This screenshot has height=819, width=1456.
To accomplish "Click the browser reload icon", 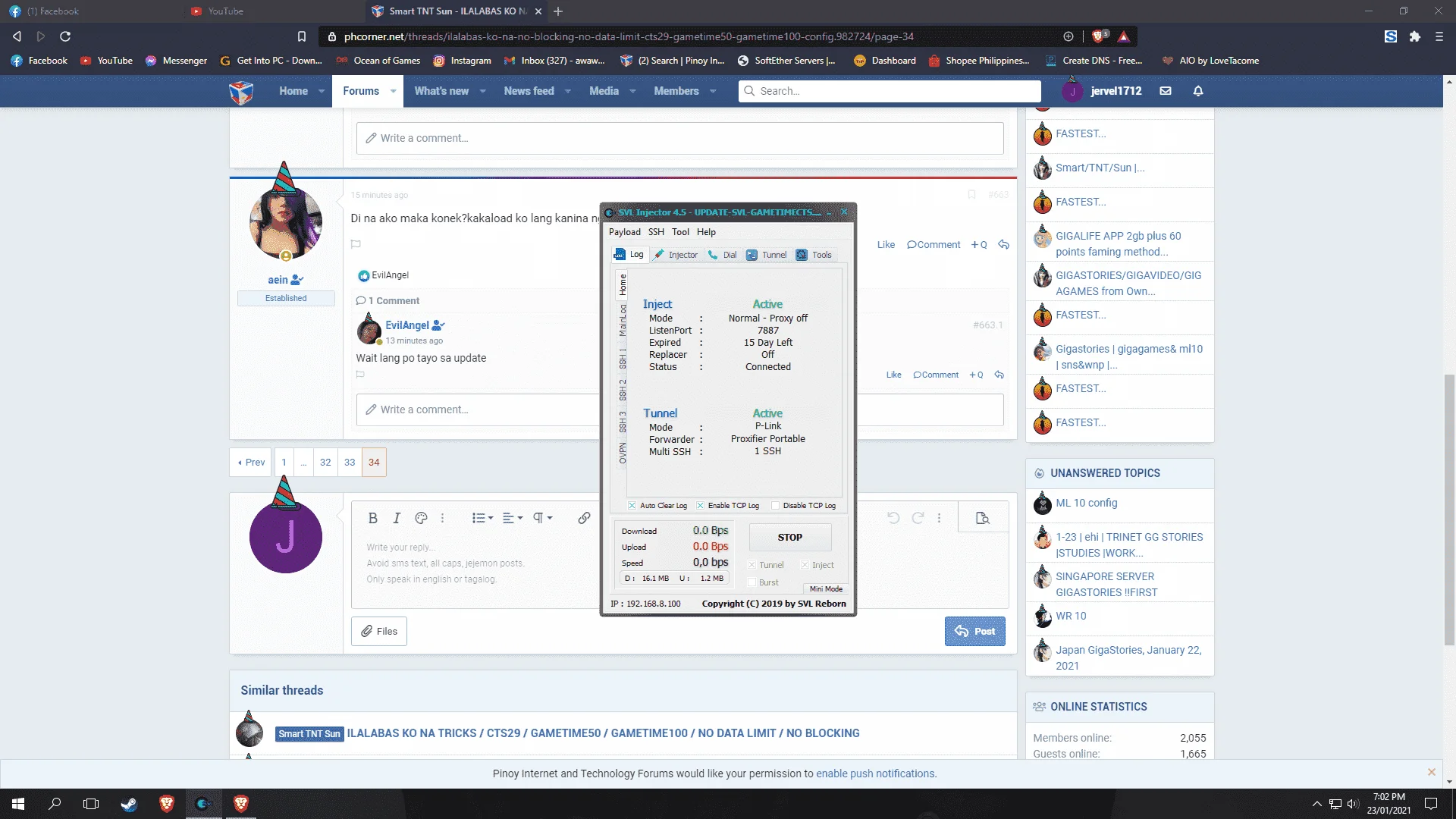I will 65,36.
